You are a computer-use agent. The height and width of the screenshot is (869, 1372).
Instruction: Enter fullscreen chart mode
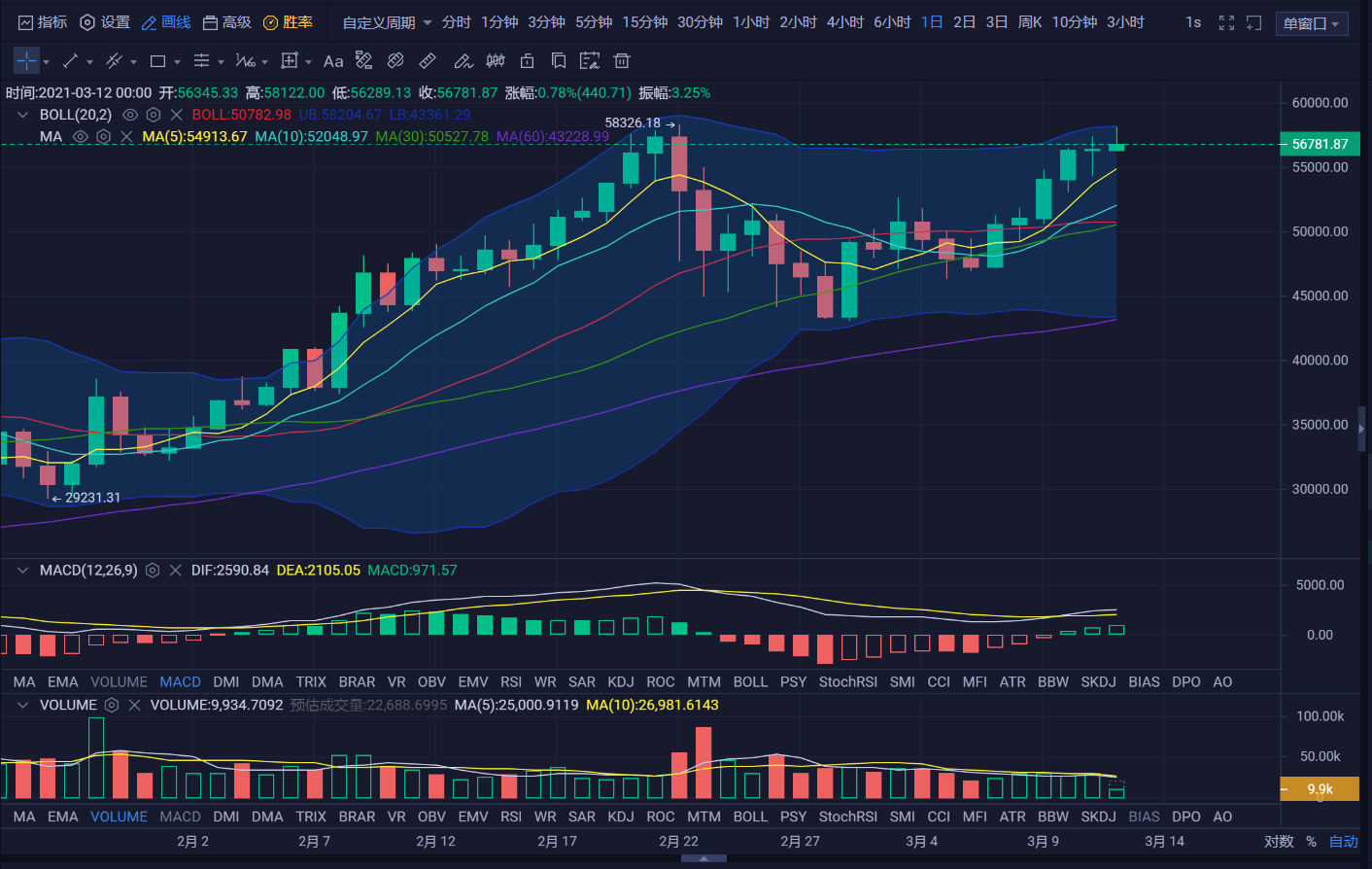click(x=1226, y=22)
